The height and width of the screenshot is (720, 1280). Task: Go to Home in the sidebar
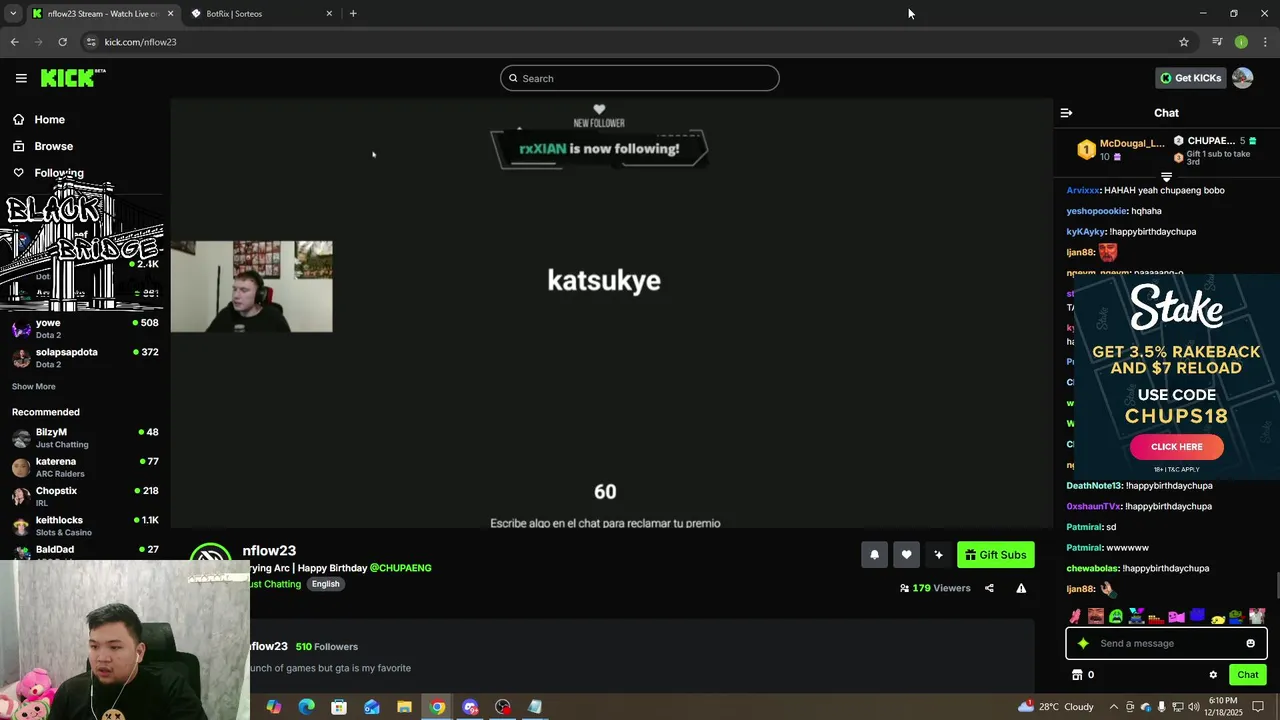pos(49,120)
